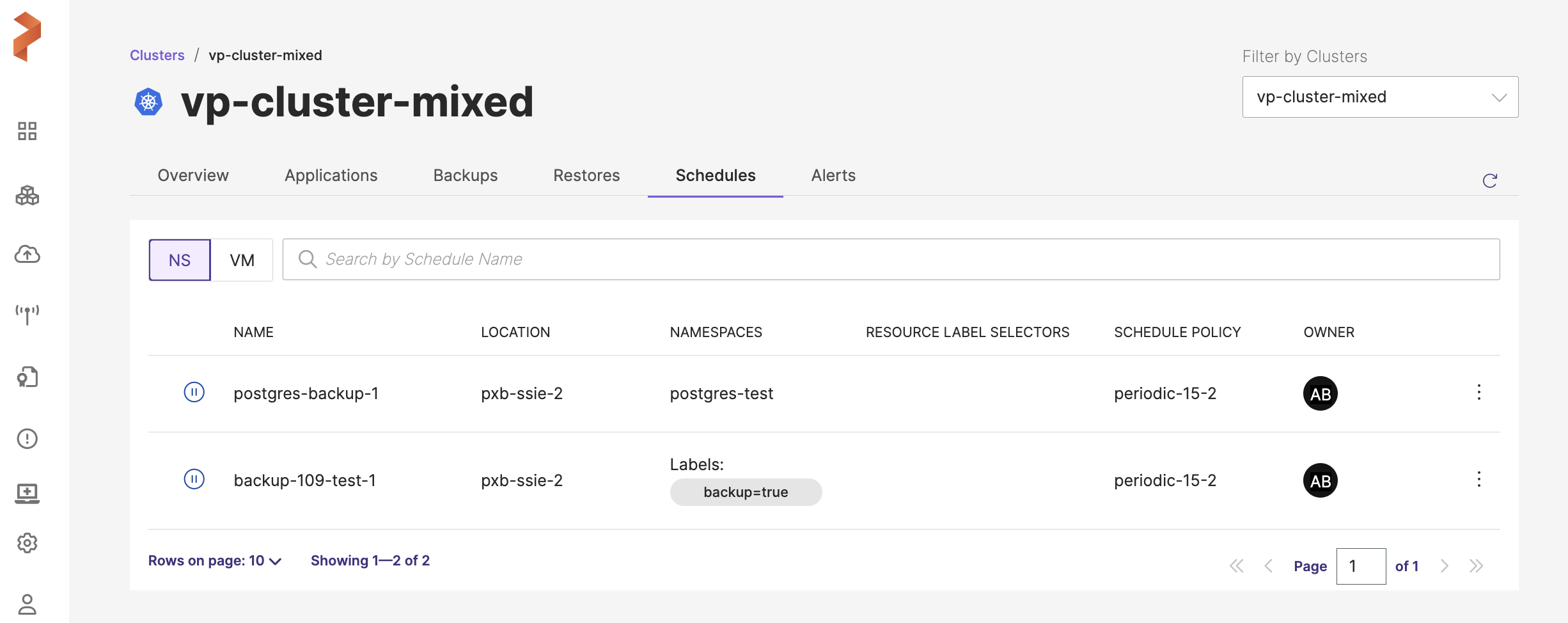The width and height of the screenshot is (1568, 623).
Task: Open the user profile icon in sidebar
Action: click(x=27, y=604)
